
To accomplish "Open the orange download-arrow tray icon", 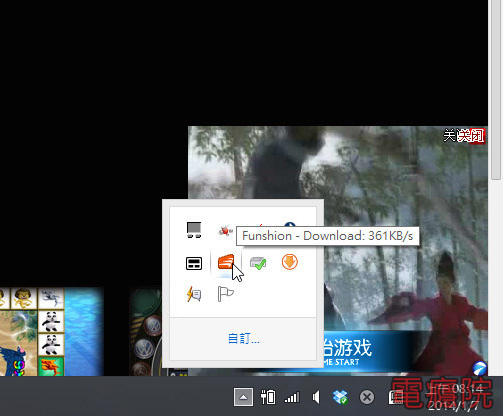I will pyautogui.click(x=290, y=262).
